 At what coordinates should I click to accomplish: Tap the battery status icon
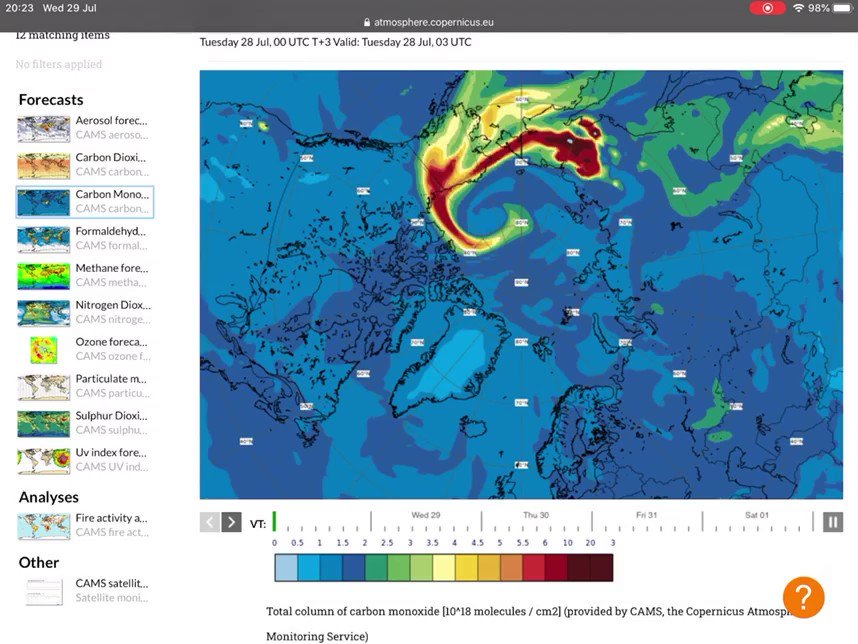pos(843,8)
